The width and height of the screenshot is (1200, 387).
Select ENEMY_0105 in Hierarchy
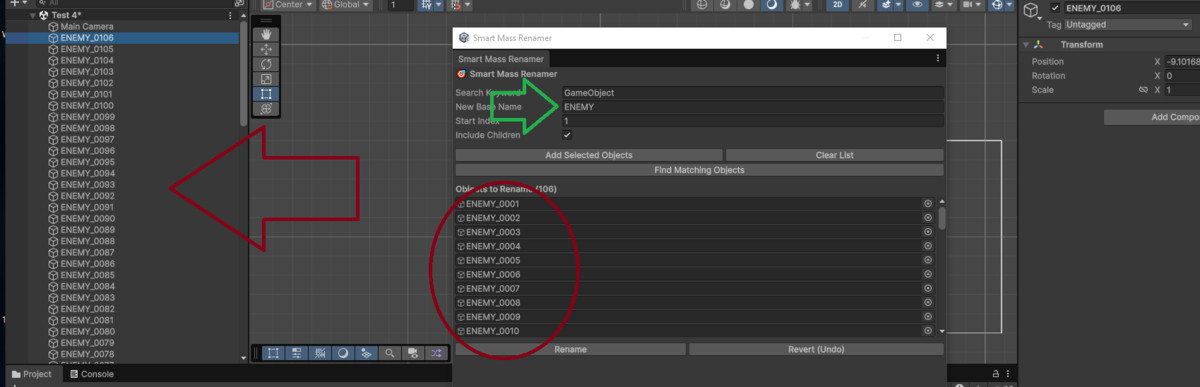coord(86,49)
